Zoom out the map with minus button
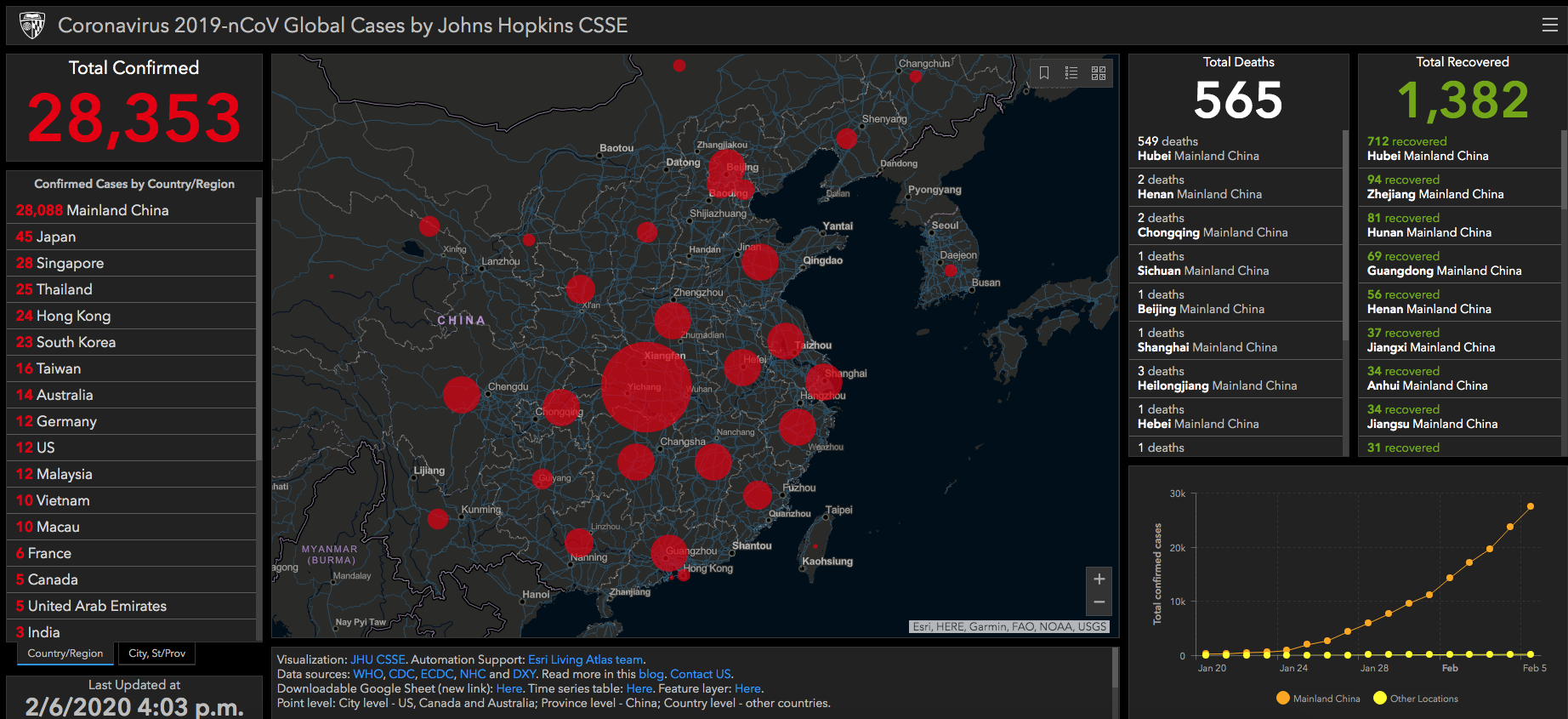 pos(1099,602)
